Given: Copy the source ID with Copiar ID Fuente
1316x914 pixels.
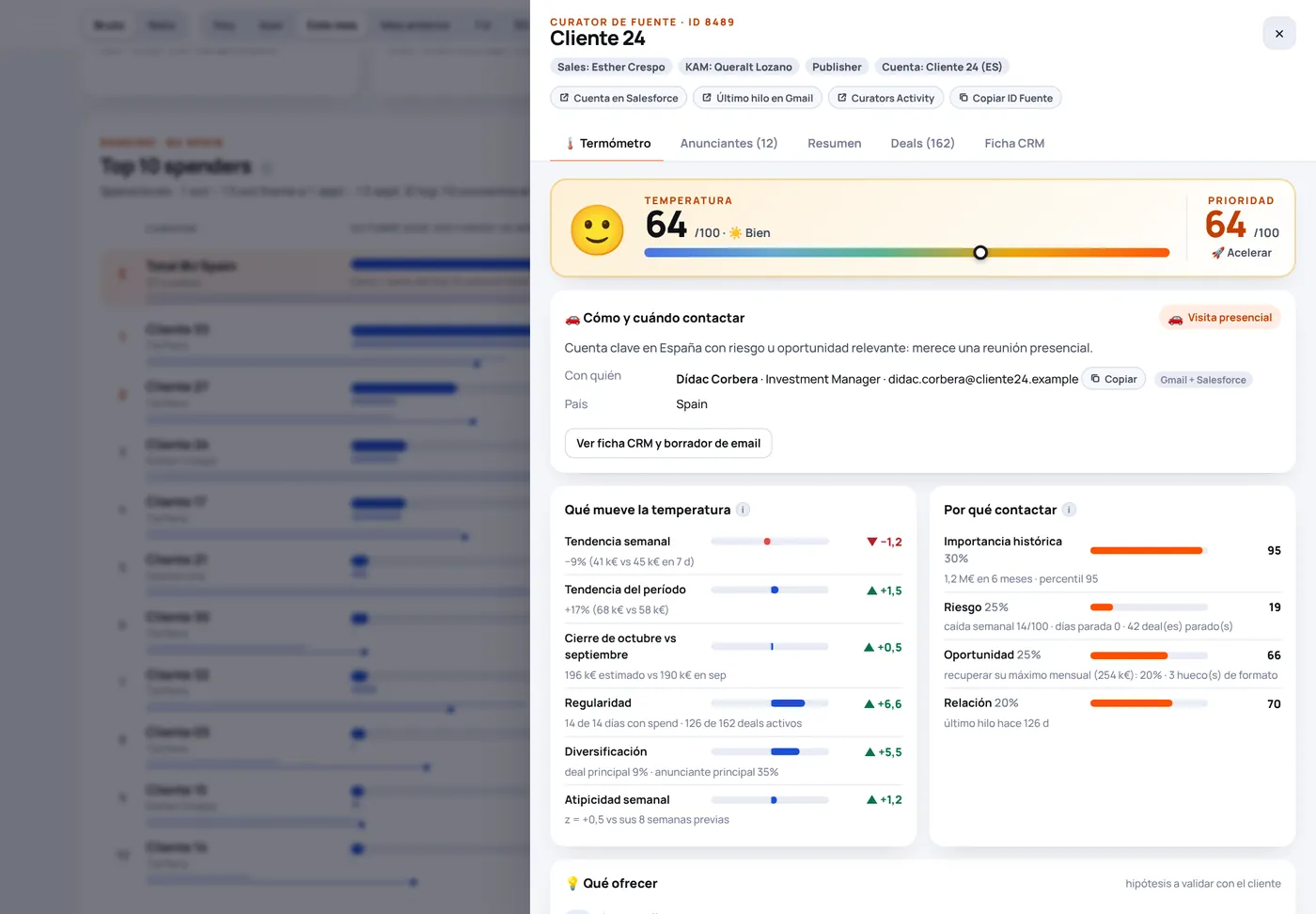Looking at the screenshot, I should 1006,98.
